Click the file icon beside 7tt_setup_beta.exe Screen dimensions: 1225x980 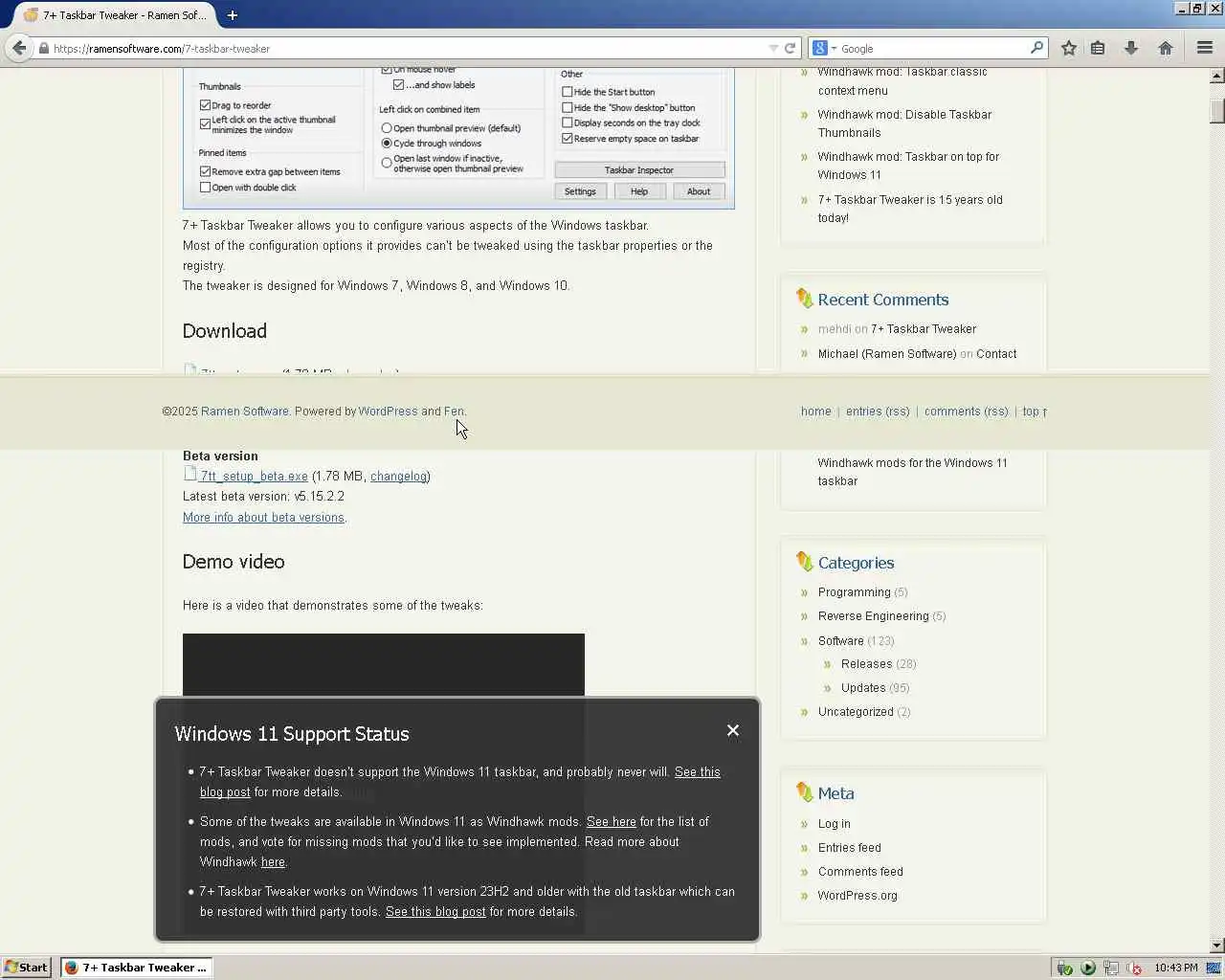(x=190, y=474)
